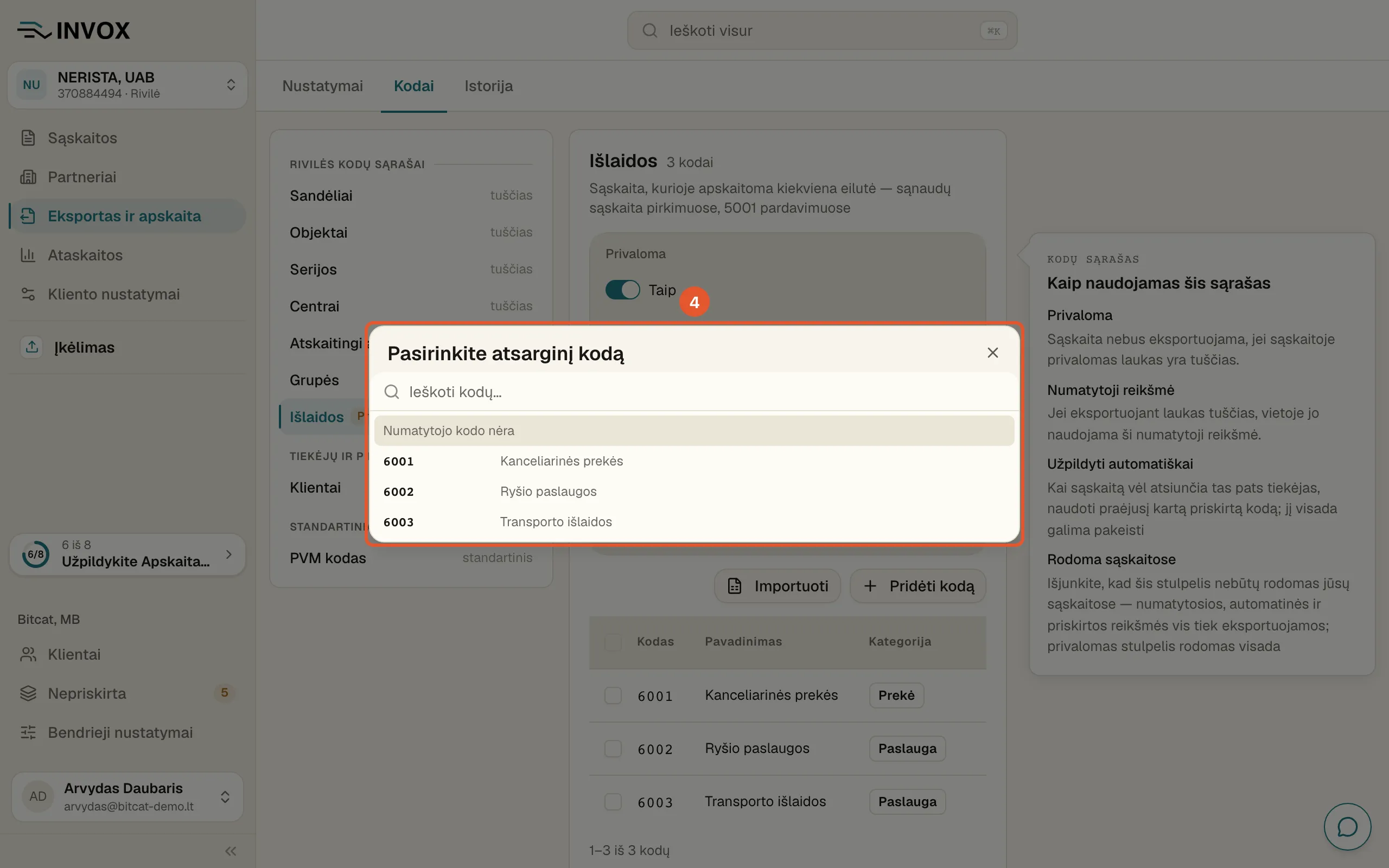Switch to the Istorija tab
Image resolution: width=1389 pixels, height=868 pixels.
[488, 86]
